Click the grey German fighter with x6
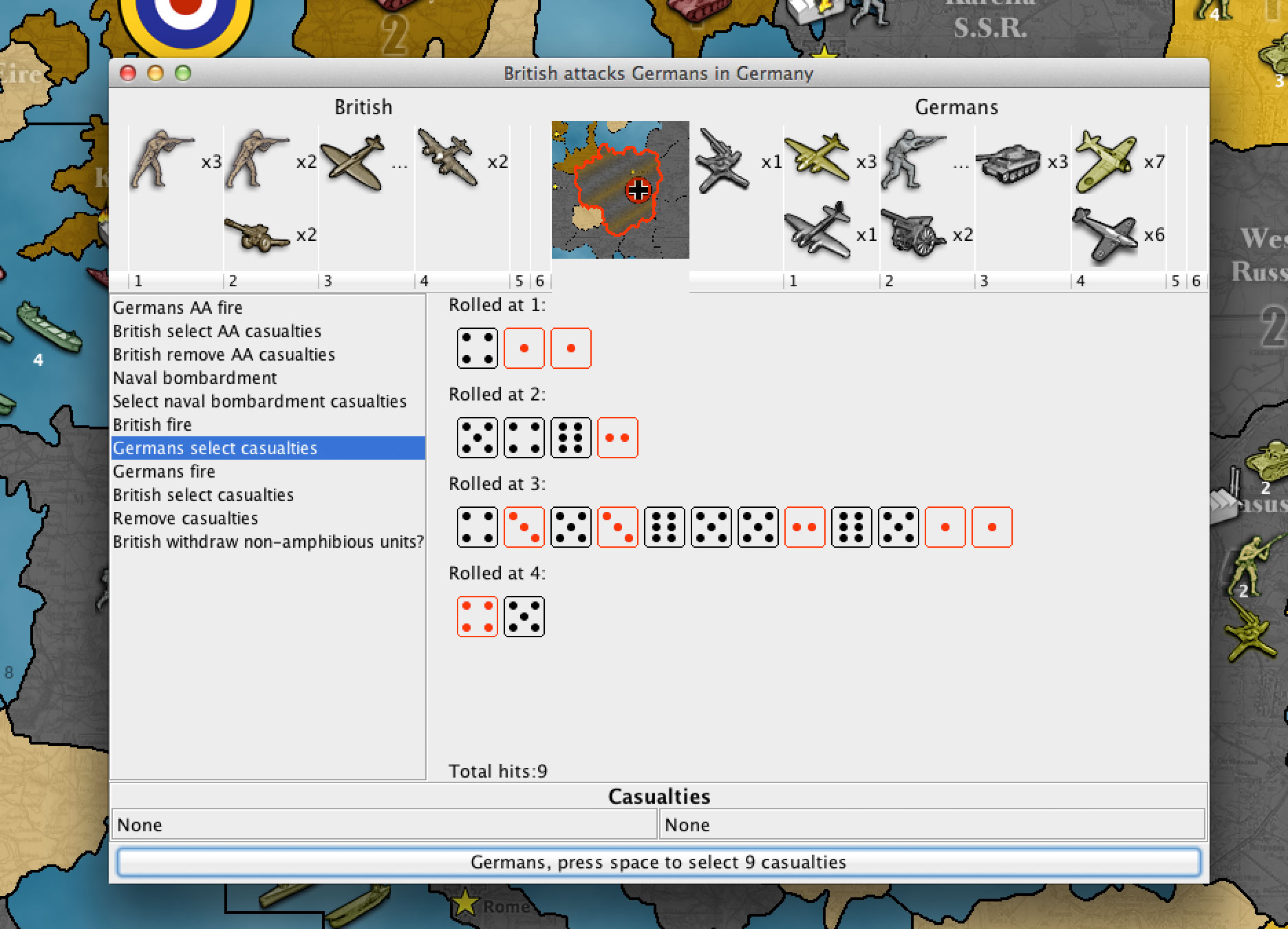The height and width of the screenshot is (929, 1288). click(x=1104, y=235)
